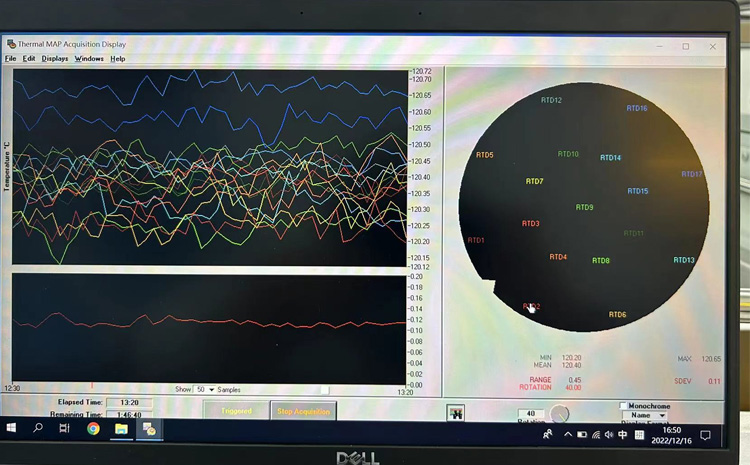The height and width of the screenshot is (465, 750).
Task: Open the Edit menu
Action: pos(29,58)
